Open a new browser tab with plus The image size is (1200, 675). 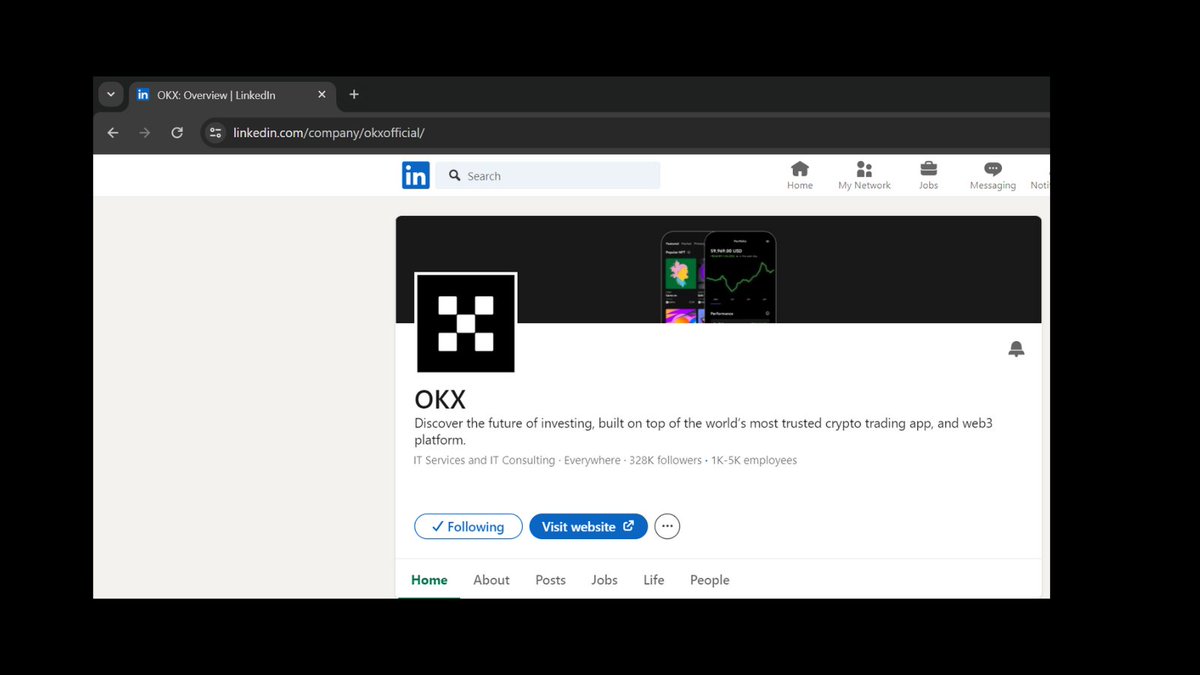pos(354,95)
